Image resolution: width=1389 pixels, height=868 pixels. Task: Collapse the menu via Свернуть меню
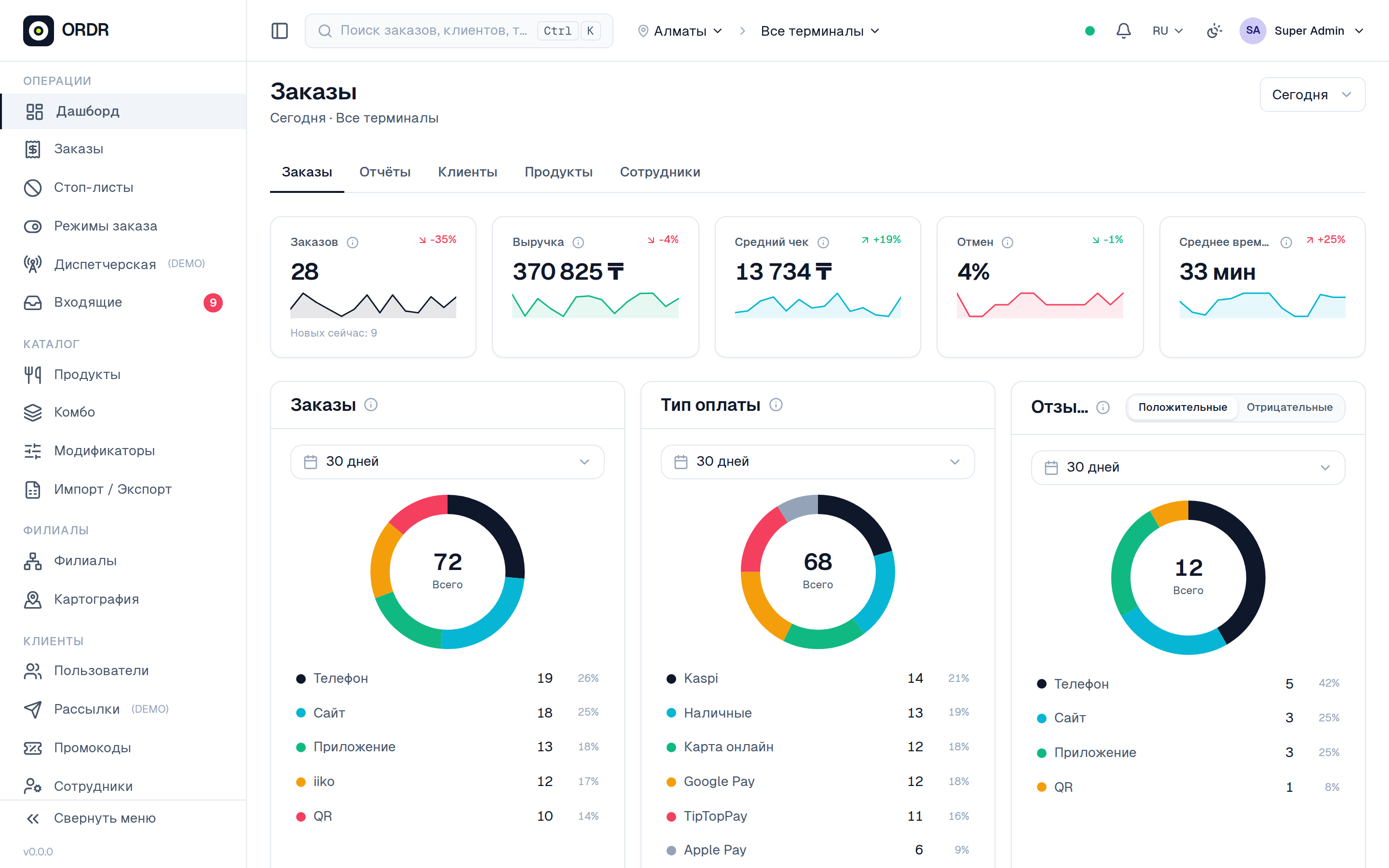tap(124, 818)
